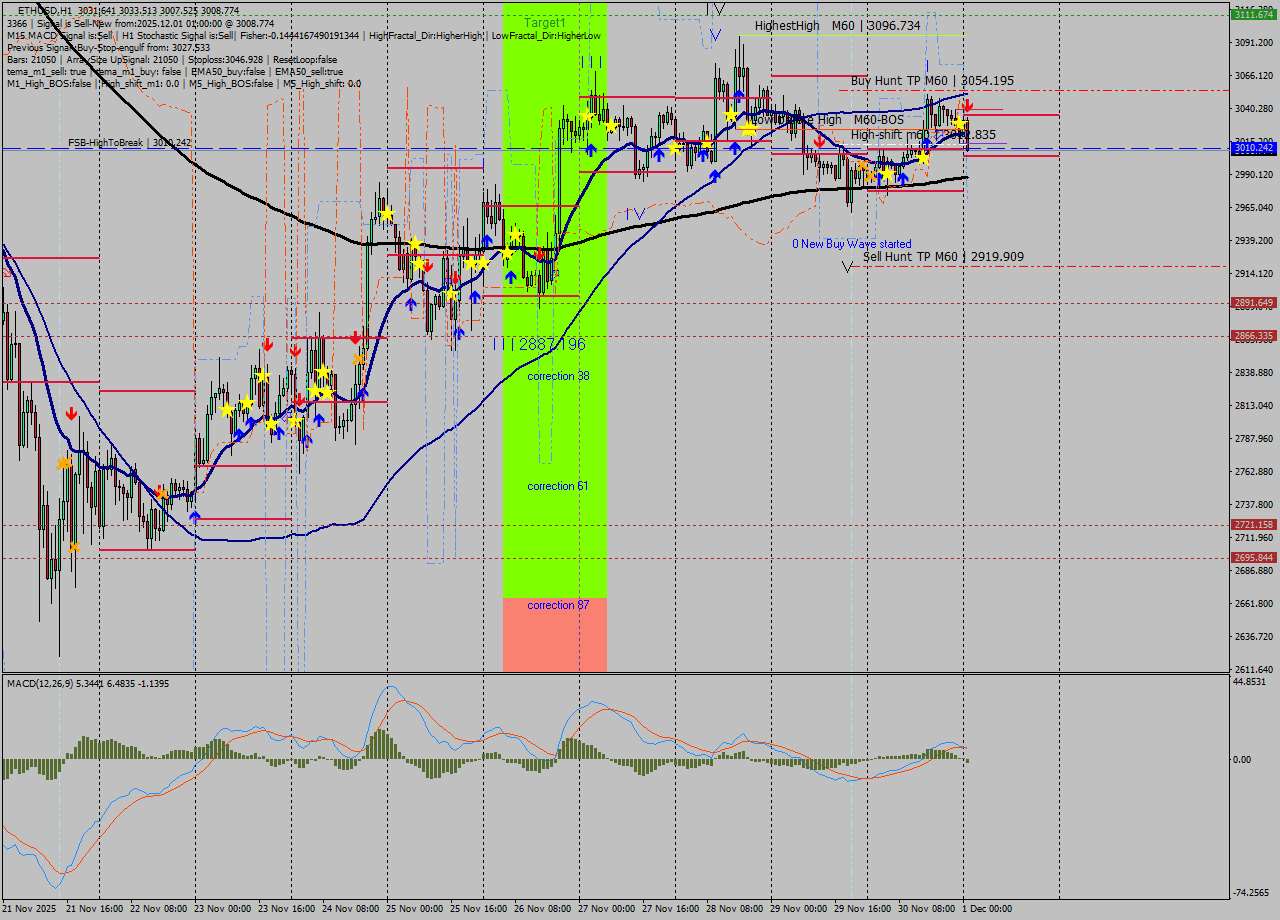
Task: Click the current price tag 3010.242 on the right axis
Action: click(x=1252, y=148)
